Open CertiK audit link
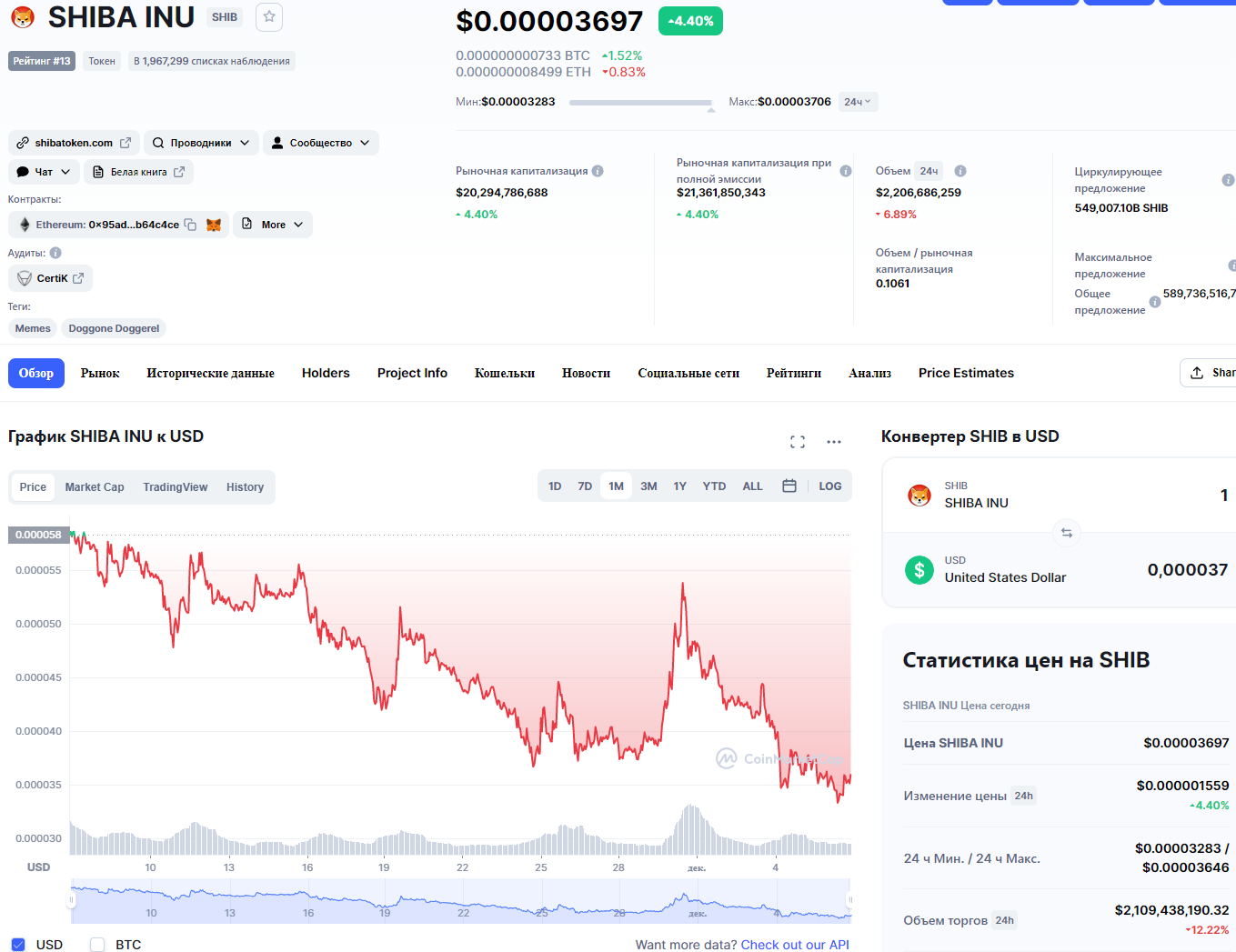Image resolution: width=1236 pixels, height=952 pixels. coord(51,278)
